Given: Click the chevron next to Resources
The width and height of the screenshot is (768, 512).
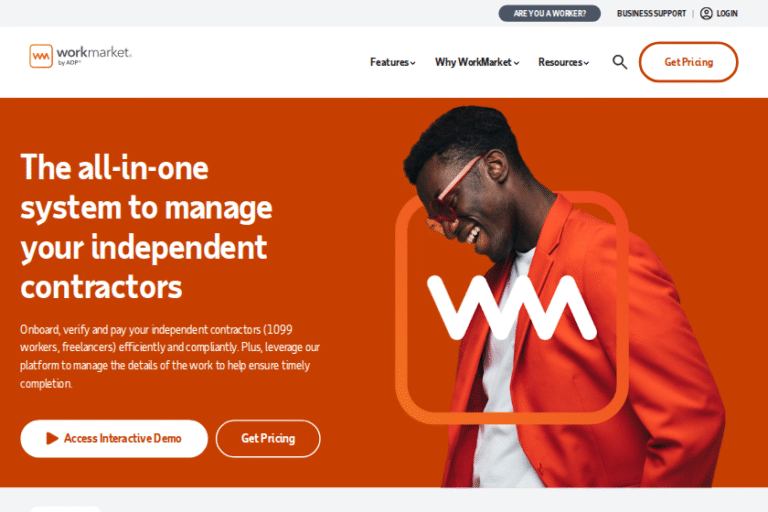Looking at the screenshot, I should [x=586, y=63].
